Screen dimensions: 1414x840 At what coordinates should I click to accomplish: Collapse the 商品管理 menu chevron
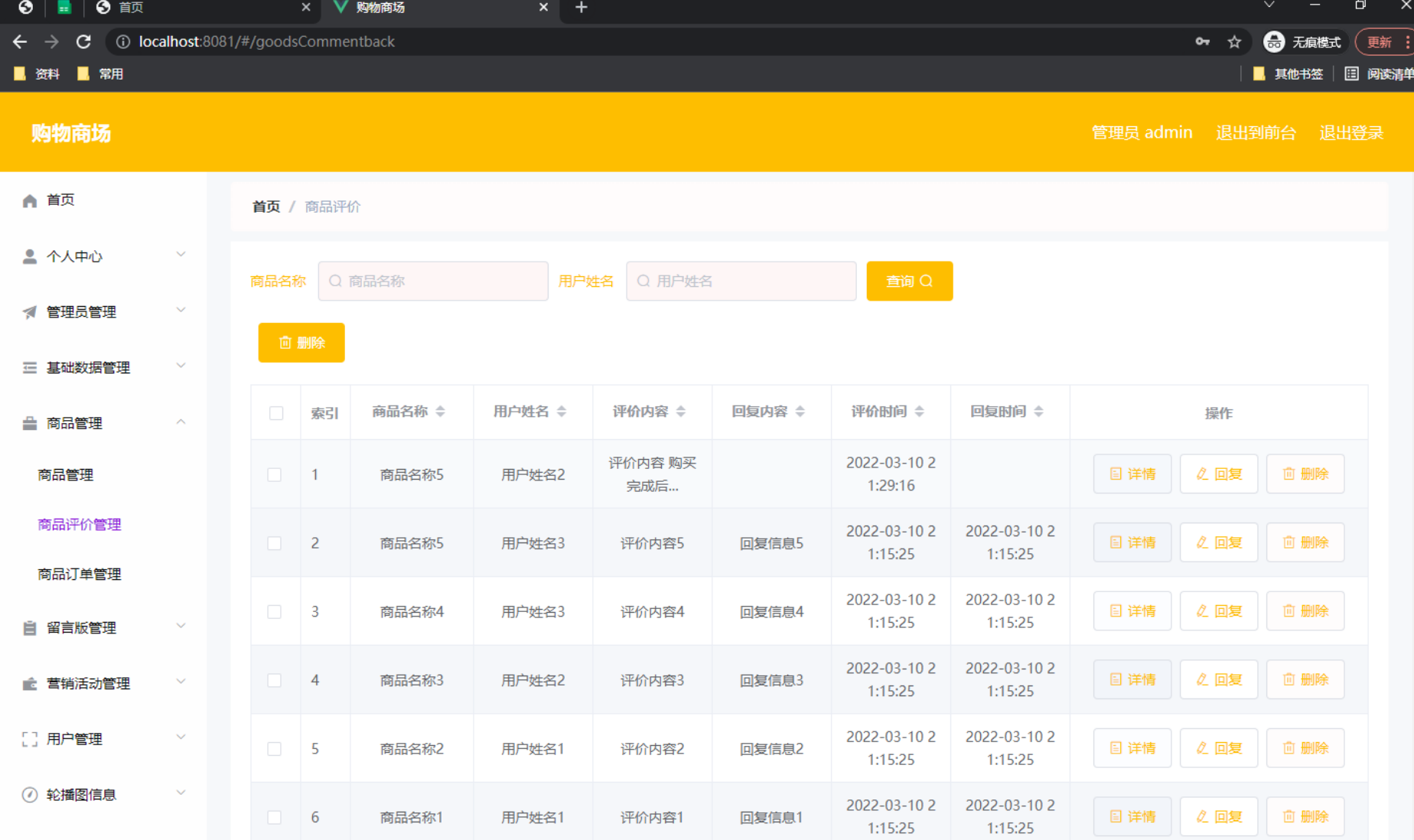[181, 422]
